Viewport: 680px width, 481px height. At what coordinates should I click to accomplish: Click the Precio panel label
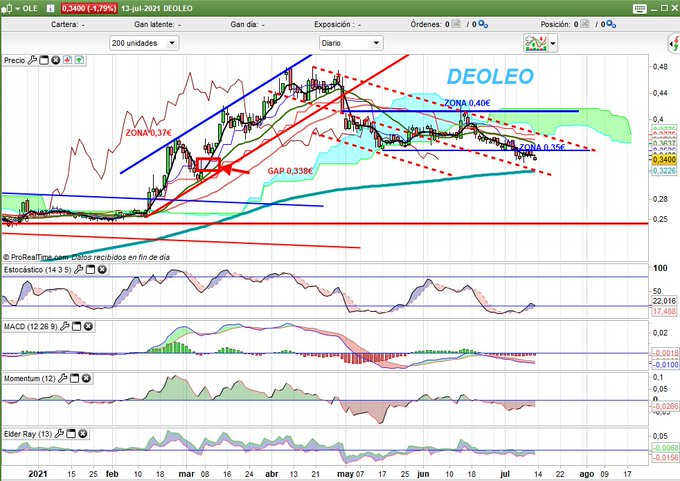point(14,60)
